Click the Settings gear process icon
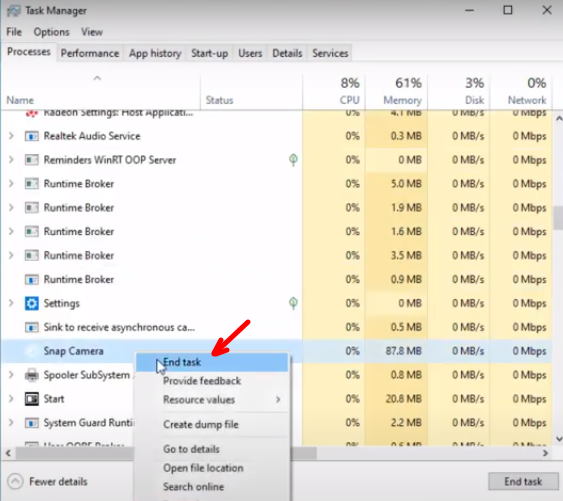The image size is (563, 501). pos(32,303)
